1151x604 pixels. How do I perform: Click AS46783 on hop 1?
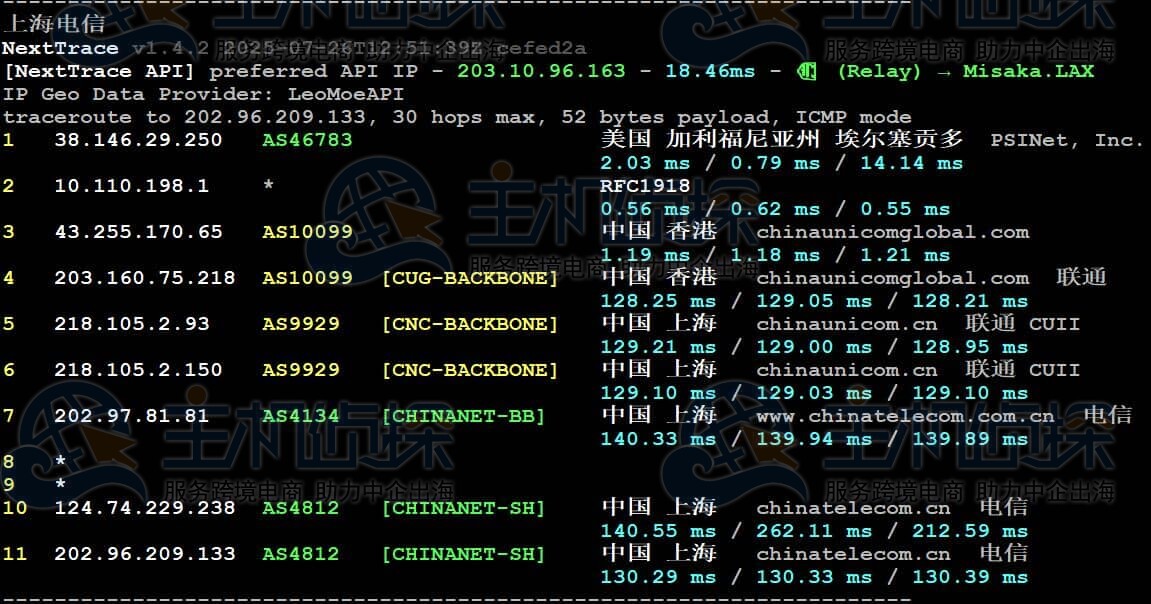click(307, 140)
